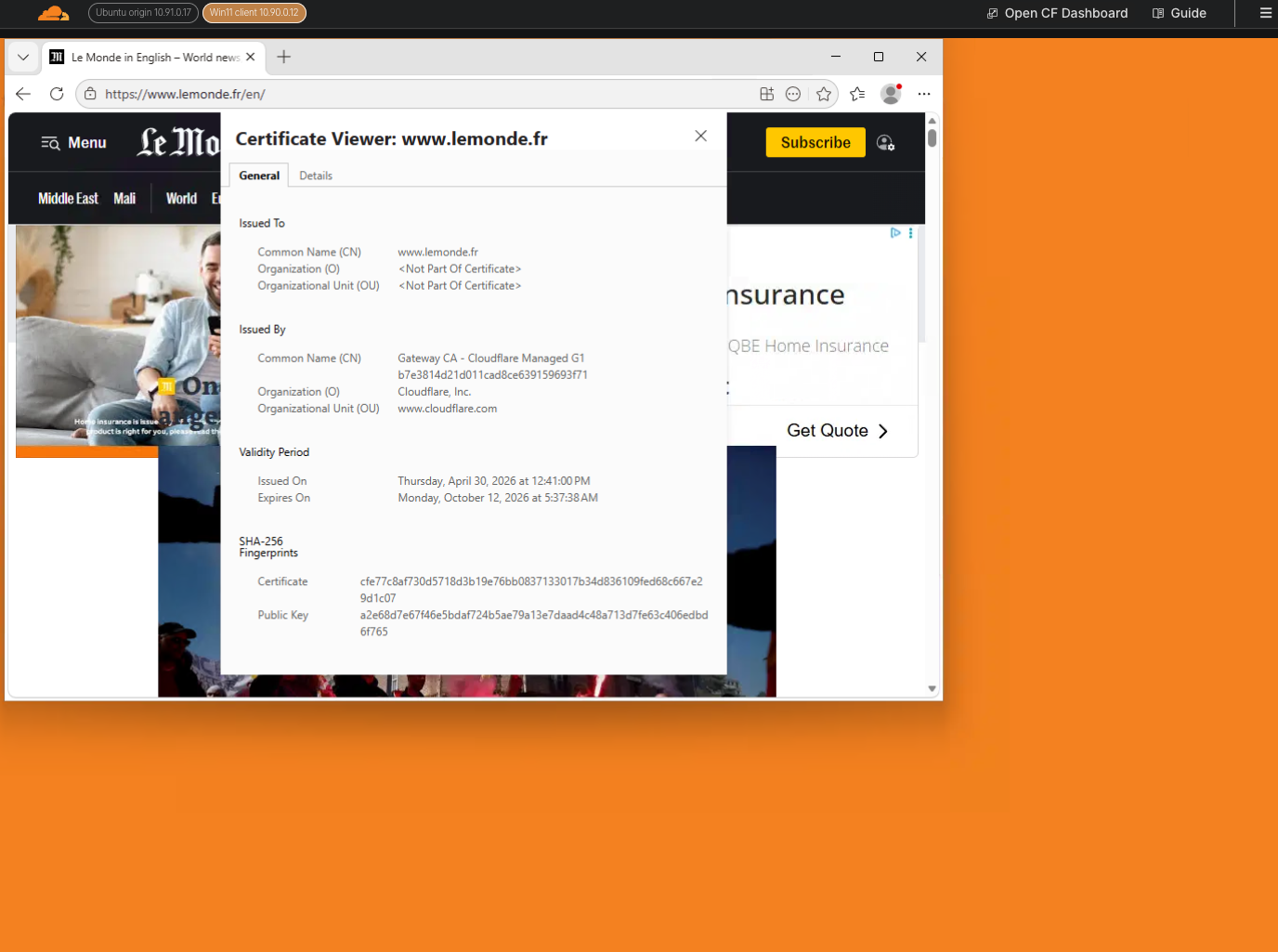Open the Le Monde Menu button
Viewport: 1278px width, 952px height.
(x=73, y=143)
